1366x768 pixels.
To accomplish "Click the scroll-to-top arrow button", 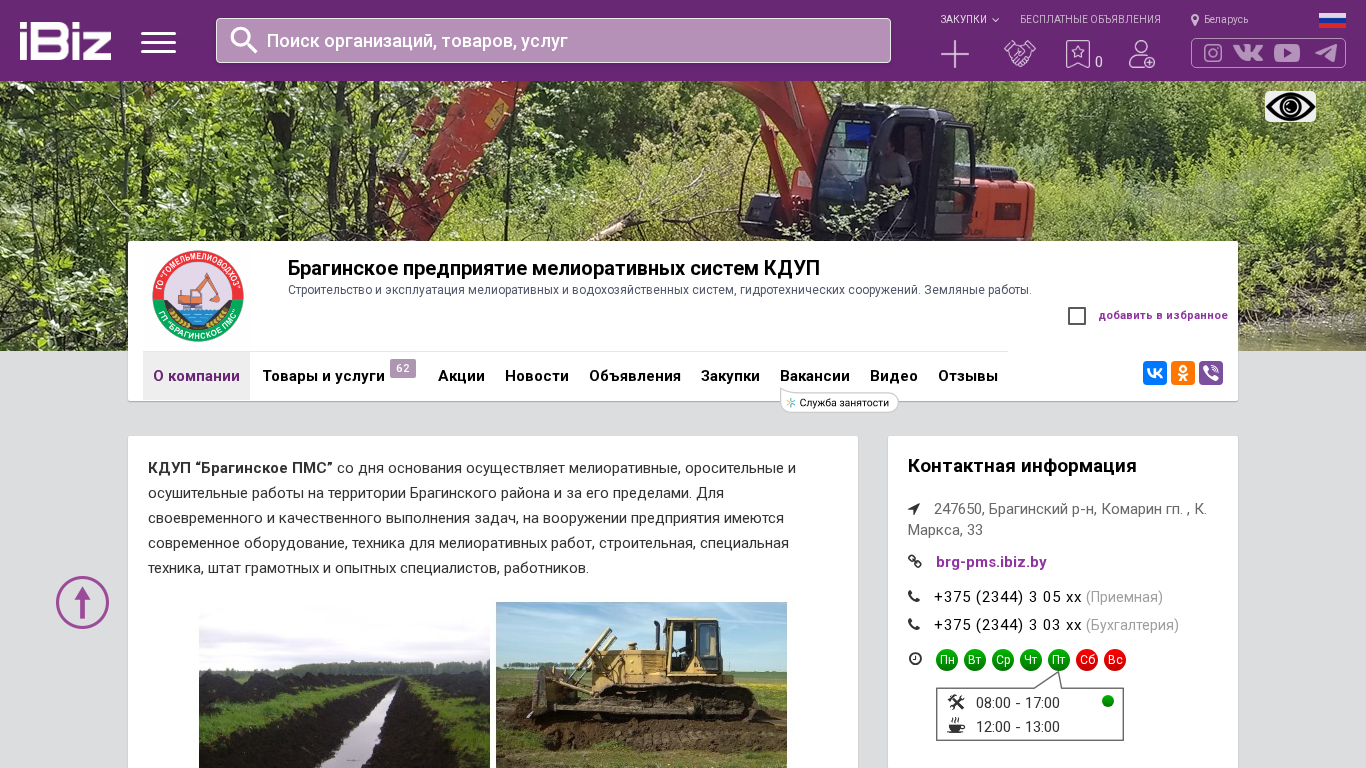I will pyautogui.click(x=82, y=602).
